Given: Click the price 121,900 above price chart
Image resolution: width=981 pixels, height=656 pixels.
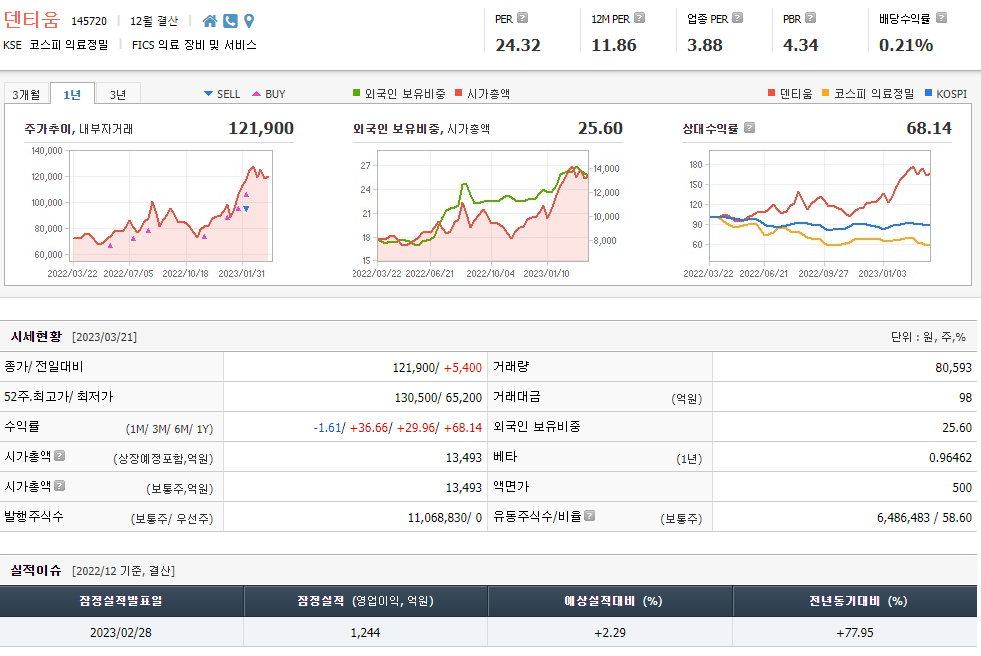Looking at the screenshot, I should pyautogui.click(x=261, y=128).
